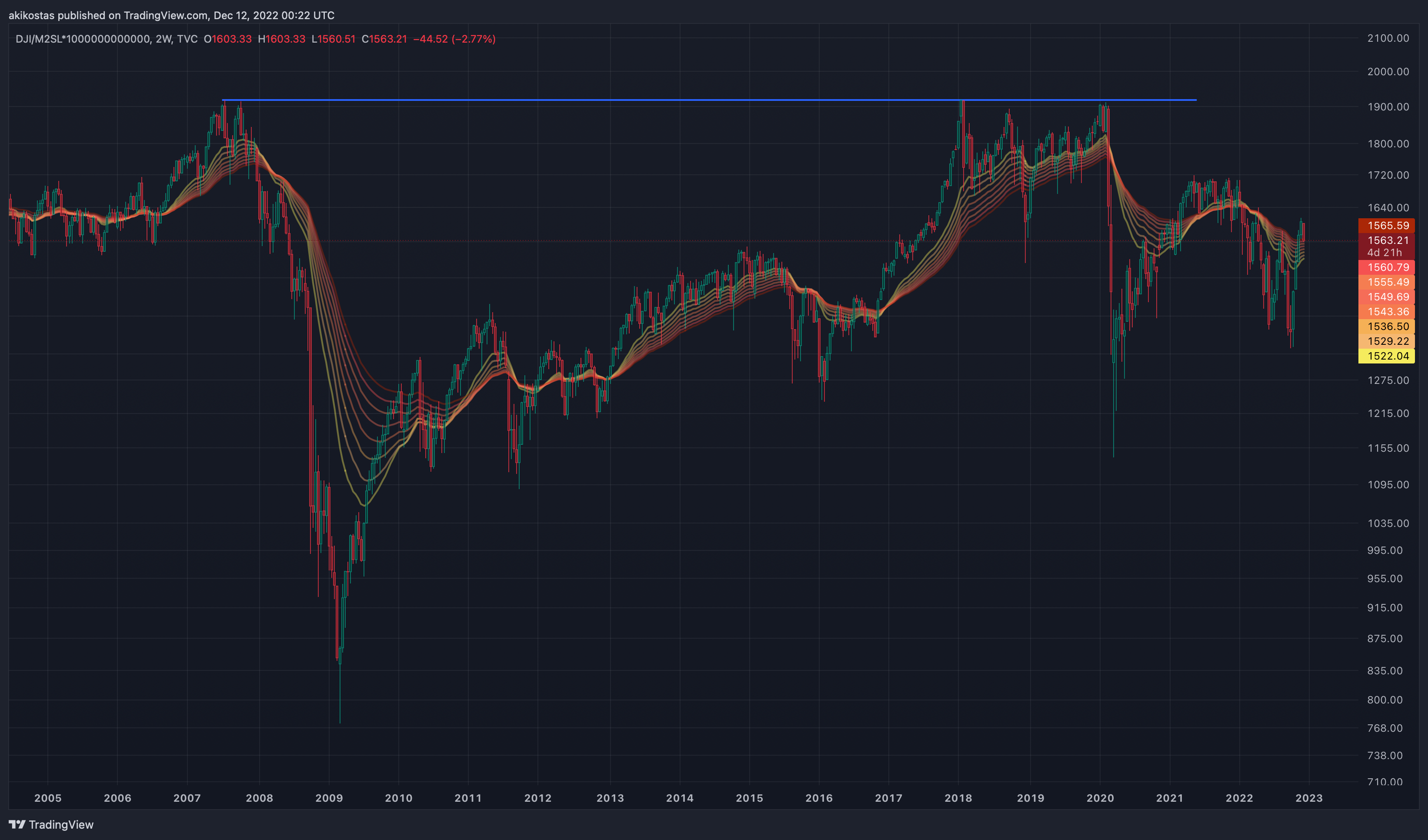
Task: Click the 875.00 price axis label
Action: click(x=1385, y=638)
